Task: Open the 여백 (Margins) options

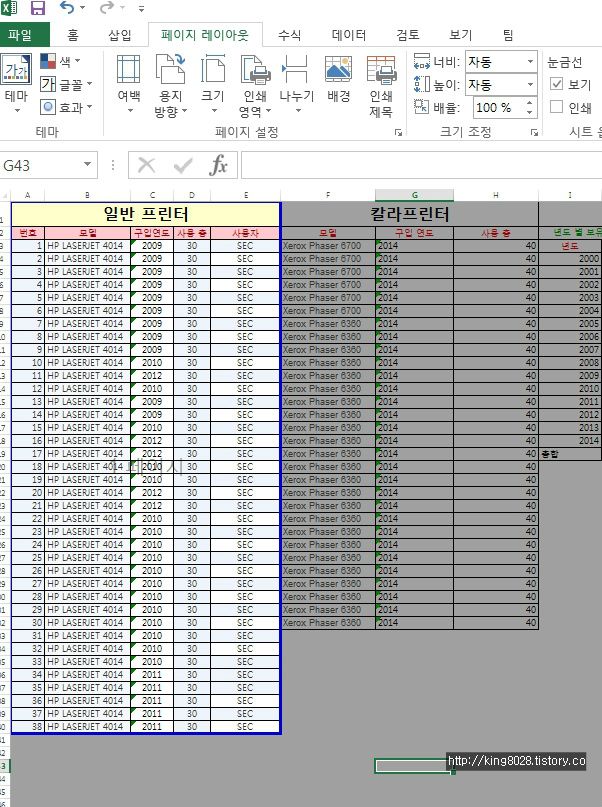Action: [129, 84]
